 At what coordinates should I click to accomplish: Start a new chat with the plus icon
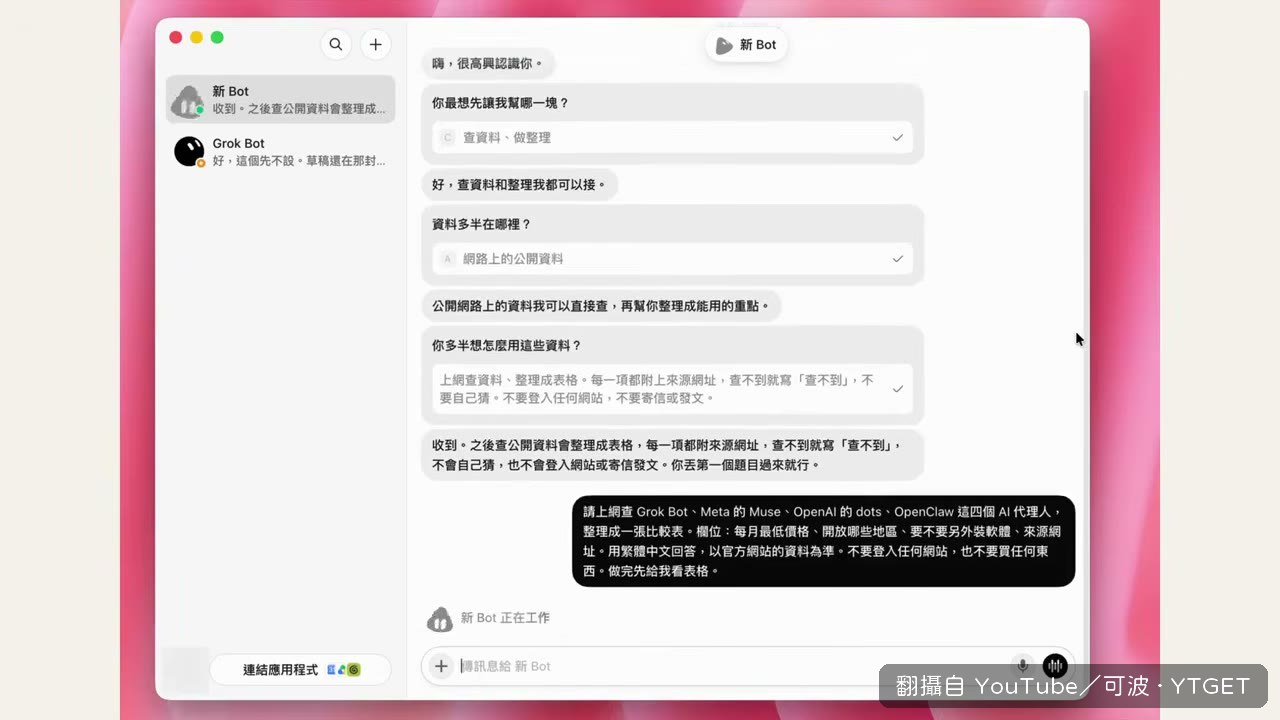[x=375, y=44]
